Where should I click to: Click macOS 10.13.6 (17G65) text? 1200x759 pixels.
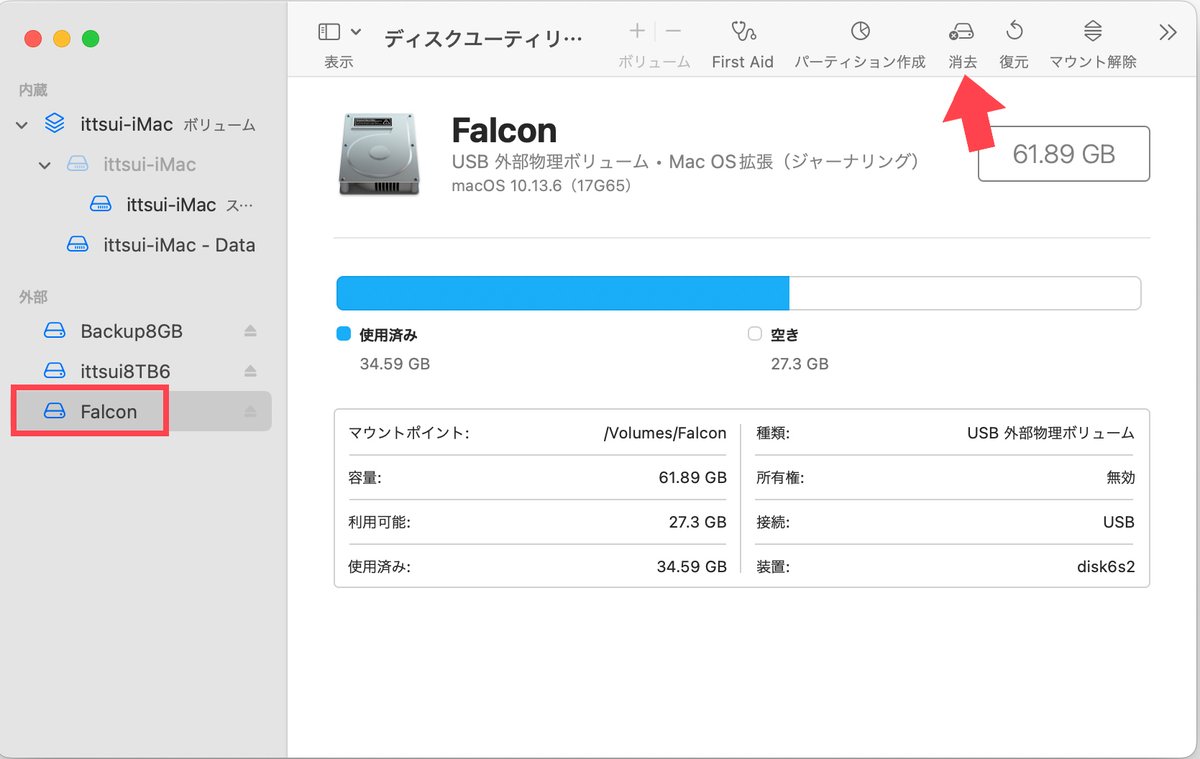pyautogui.click(x=541, y=186)
